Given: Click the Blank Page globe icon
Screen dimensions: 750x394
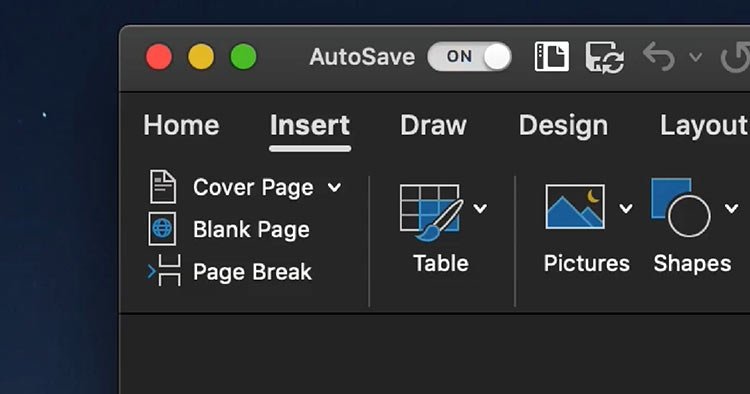Looking at the screenshot, I should [x=162, y=229].
